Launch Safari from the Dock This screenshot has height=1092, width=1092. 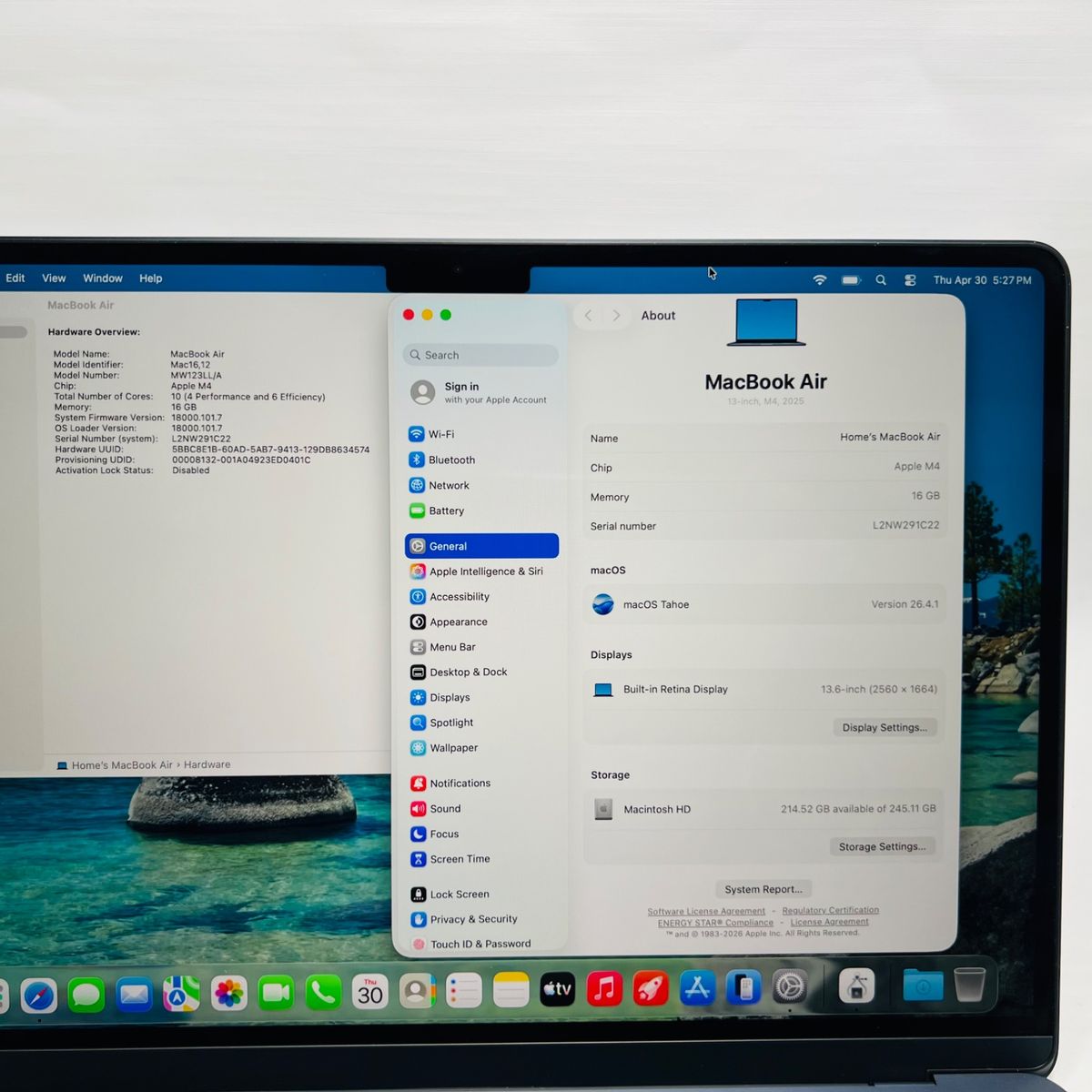coord(39,994)
